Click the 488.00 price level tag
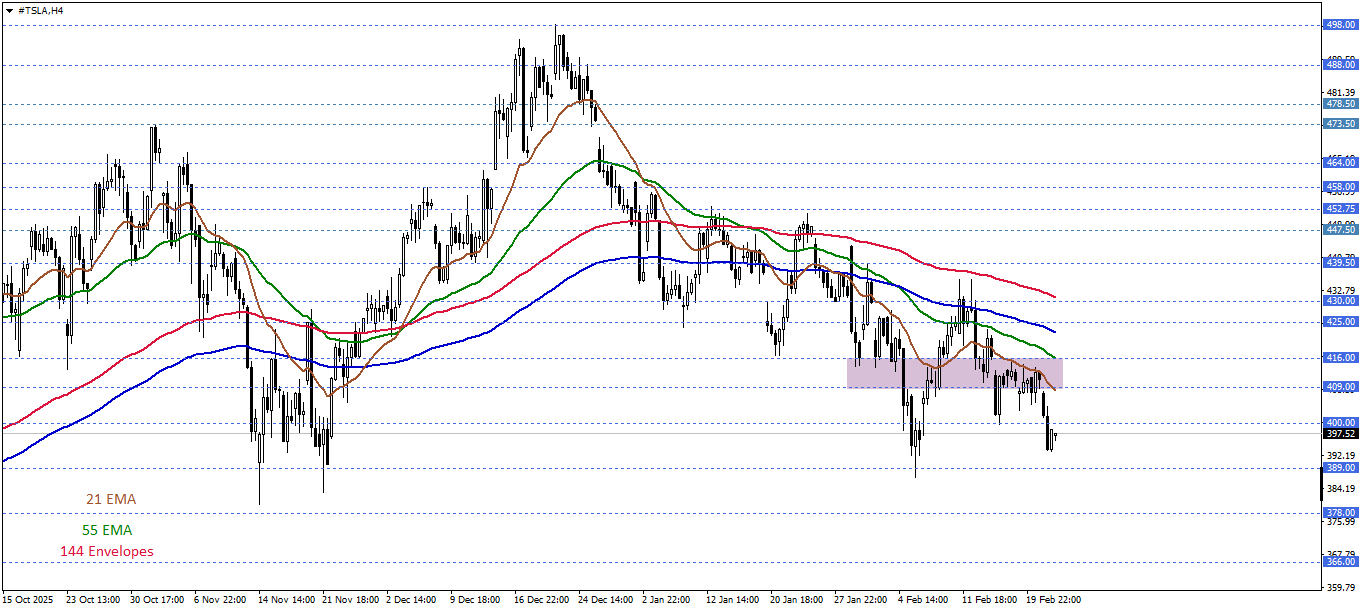The image size is (1362, 611). (1340, 65)
